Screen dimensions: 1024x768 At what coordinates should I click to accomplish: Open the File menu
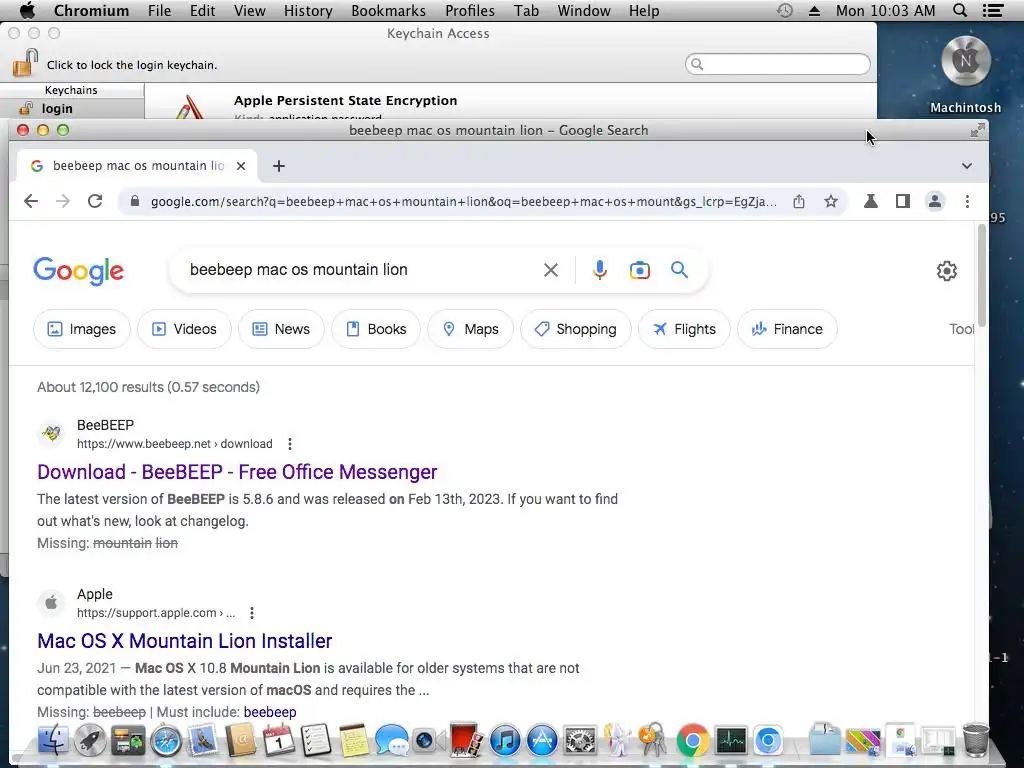click(159, 10)
